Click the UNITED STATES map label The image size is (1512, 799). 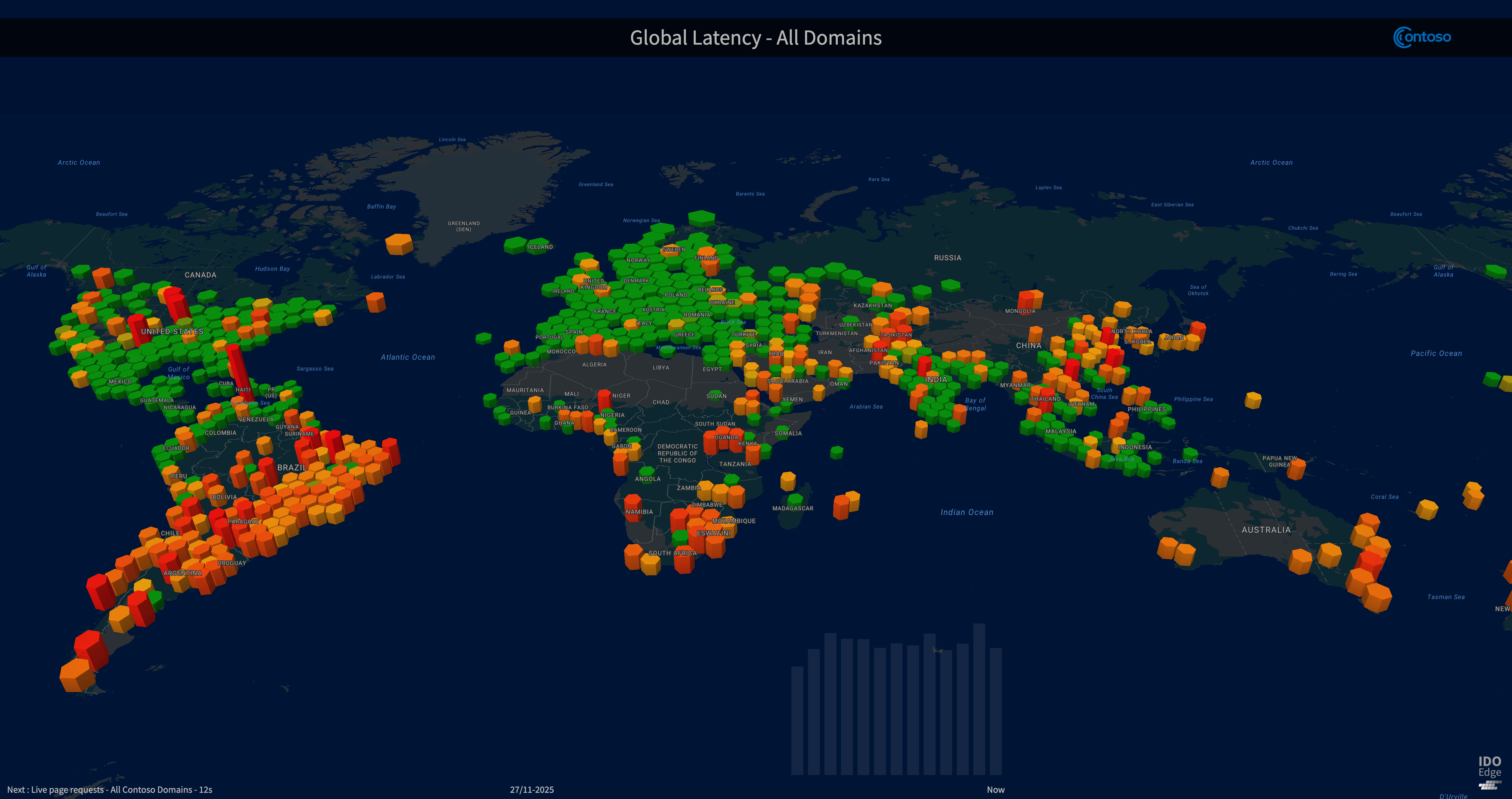pyautogui.click(x=172, y=331)
